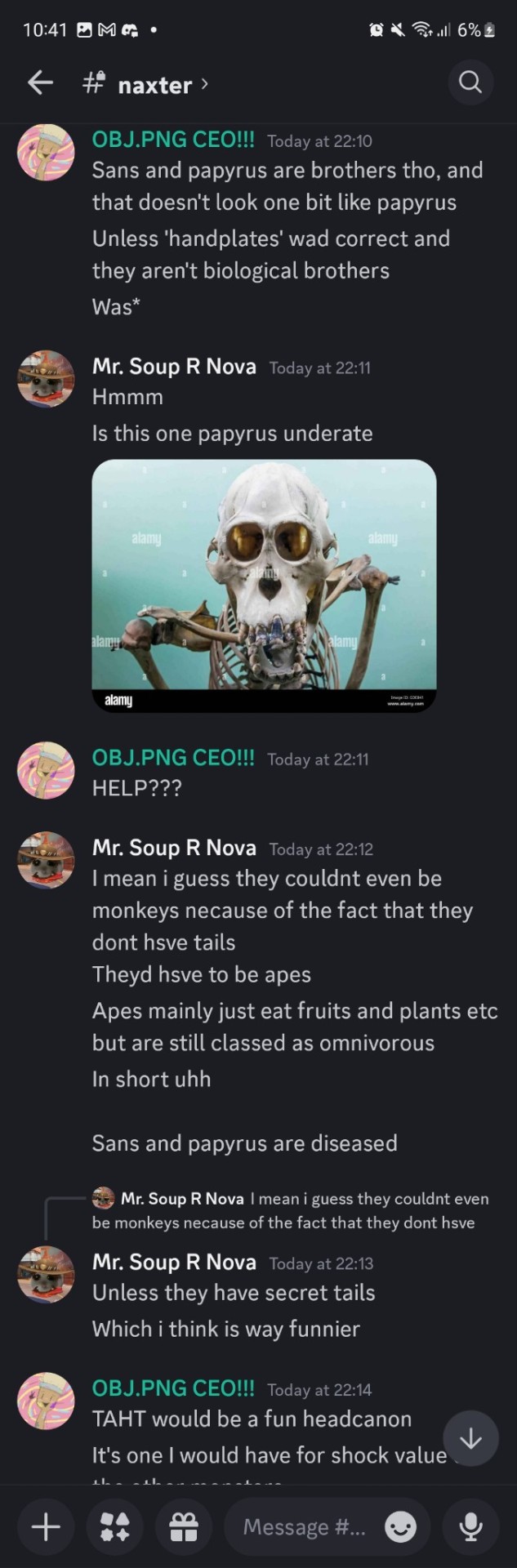This screenshot has width=517, height=1568.
Task: Tap username OBJ.PNG CEO!!! on HELP??? message
Action: point(173,757)
